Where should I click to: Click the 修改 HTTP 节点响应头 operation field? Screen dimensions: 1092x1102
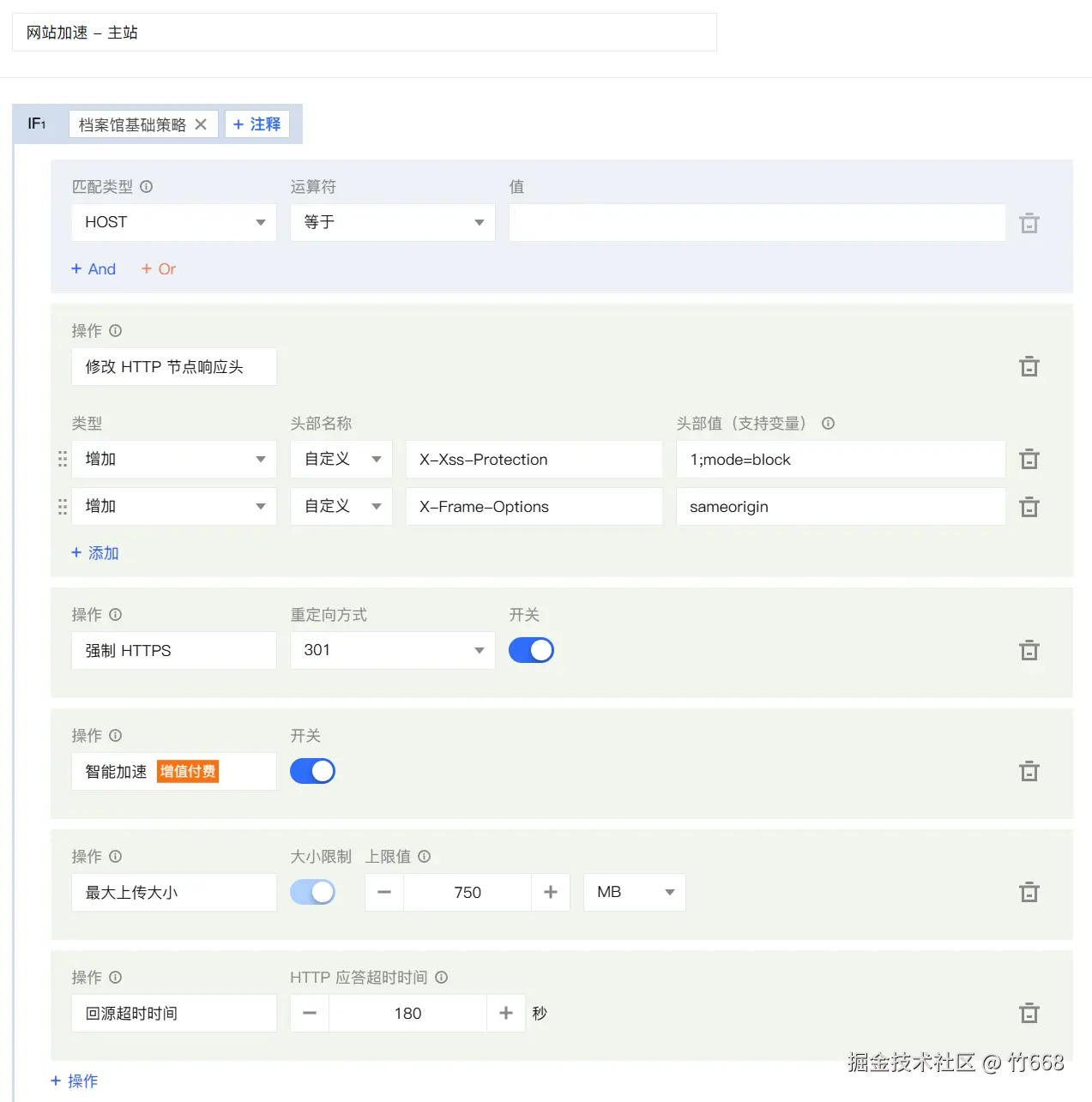[x=174, y=366]
